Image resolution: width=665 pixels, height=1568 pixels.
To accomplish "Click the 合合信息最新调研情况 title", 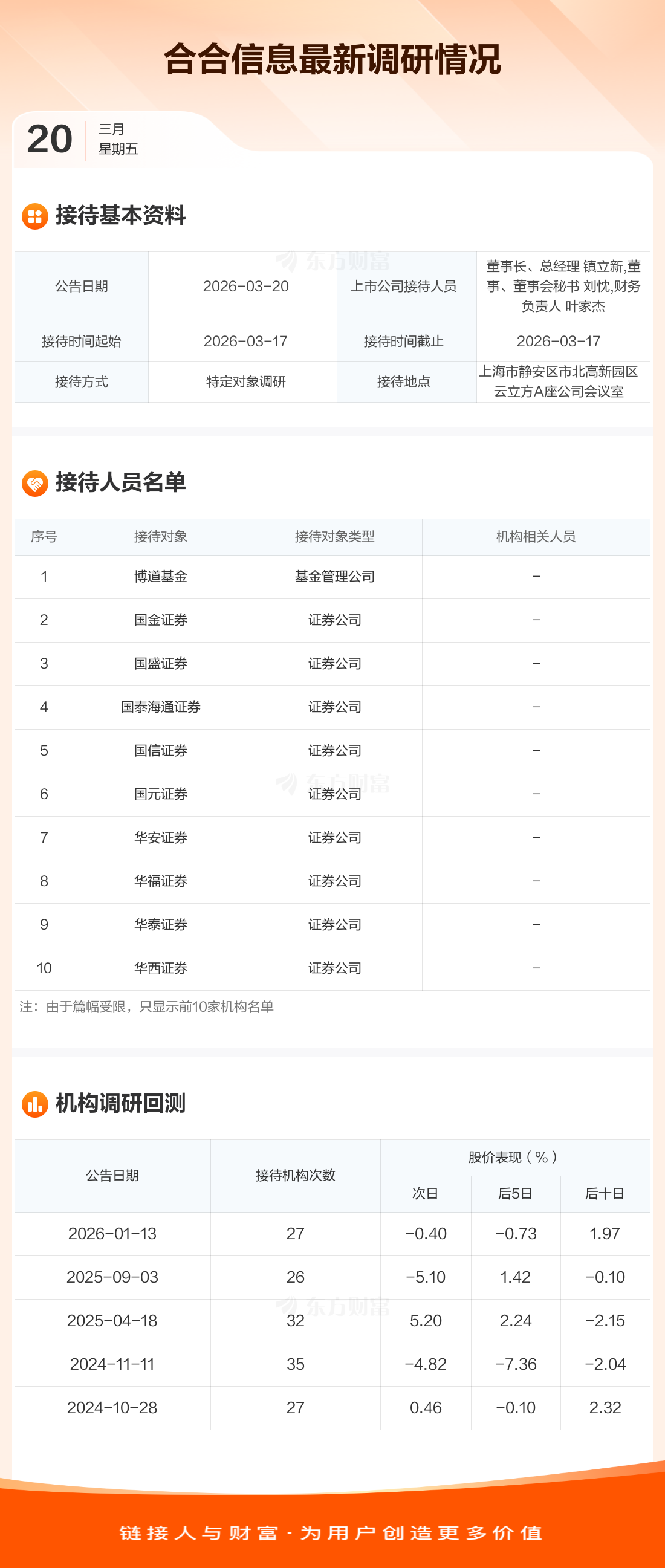I will pos(332,60).
